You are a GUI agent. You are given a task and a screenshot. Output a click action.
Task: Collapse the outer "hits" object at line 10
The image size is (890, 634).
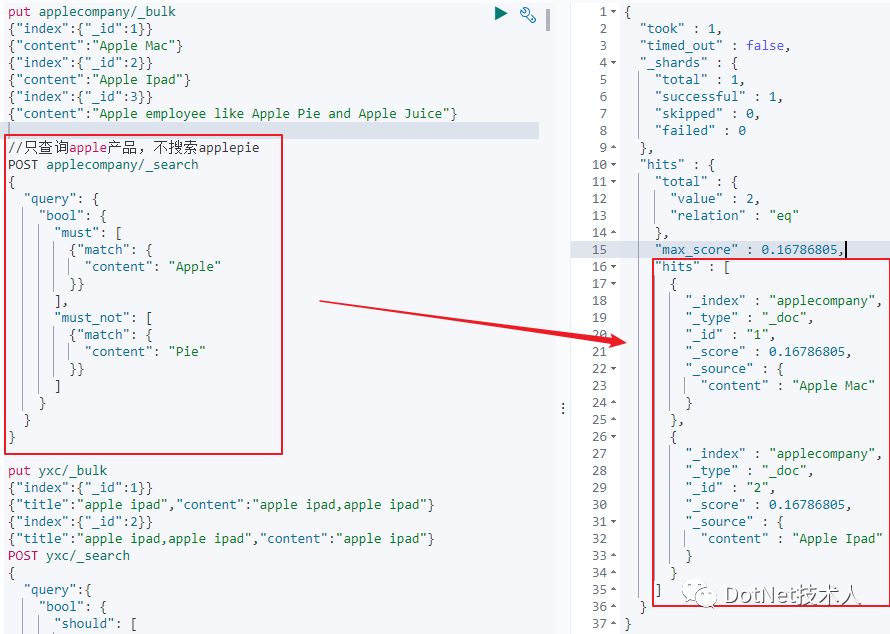click(x=614, y=165)
